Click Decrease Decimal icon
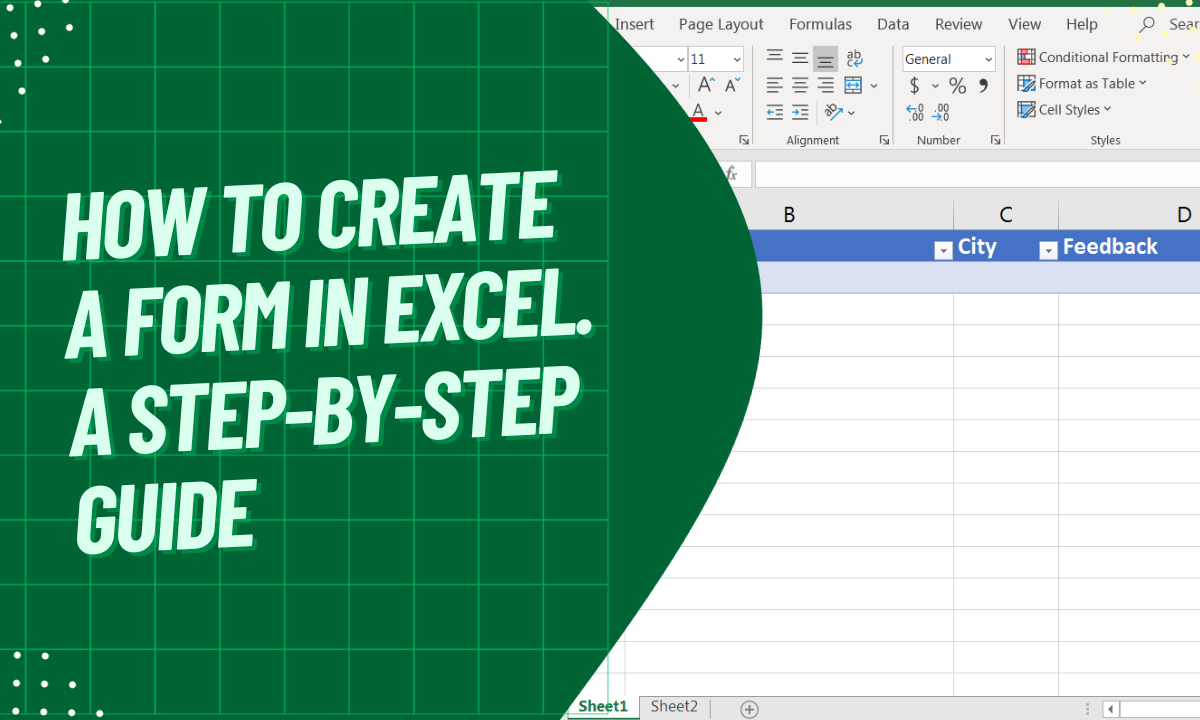 pyautogui.click(x=943, y=112)
